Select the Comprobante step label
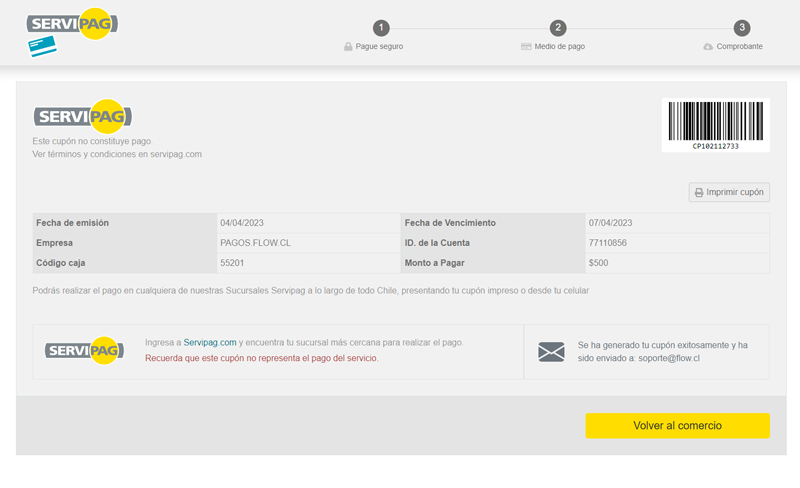The height and width of the screenshot is (488, 800). [739, 46]
